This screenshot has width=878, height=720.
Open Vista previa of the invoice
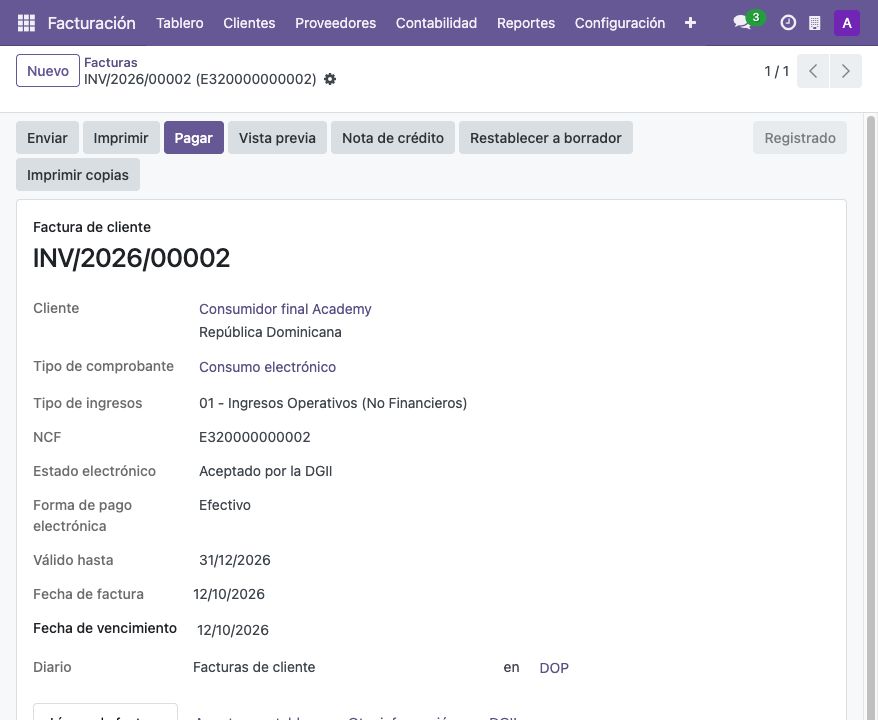pyautogui.click(x=277, y=138)
